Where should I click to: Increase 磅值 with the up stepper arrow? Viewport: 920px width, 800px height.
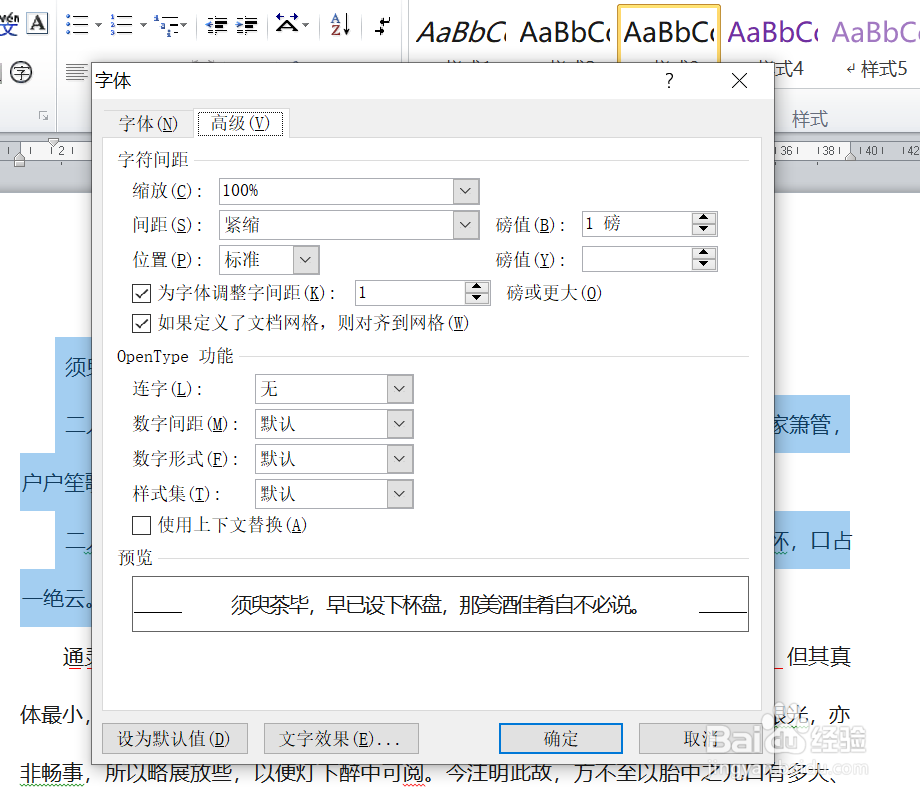tap(703, 218)
